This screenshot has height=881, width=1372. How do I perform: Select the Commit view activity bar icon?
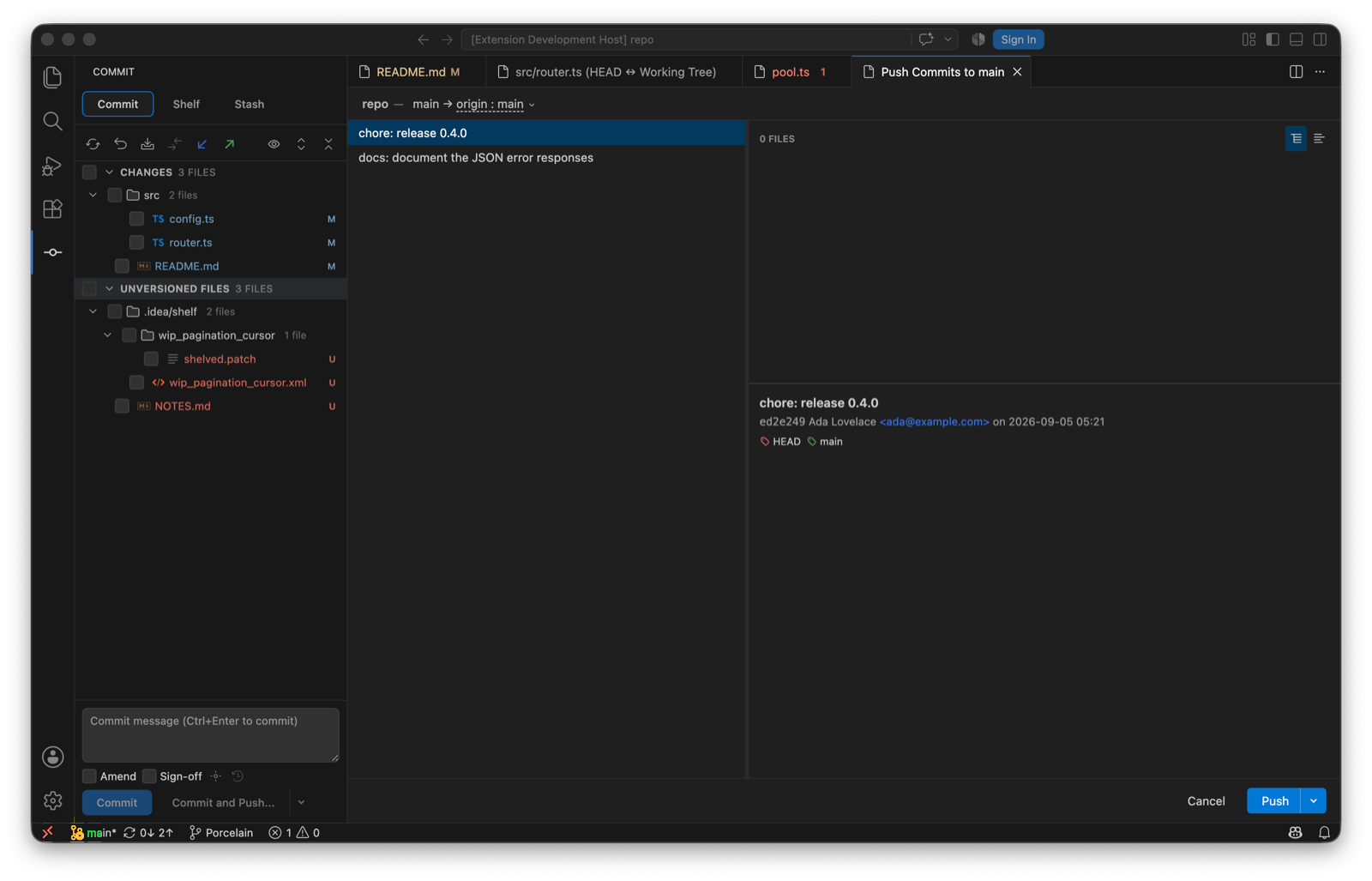click(52, 252)
